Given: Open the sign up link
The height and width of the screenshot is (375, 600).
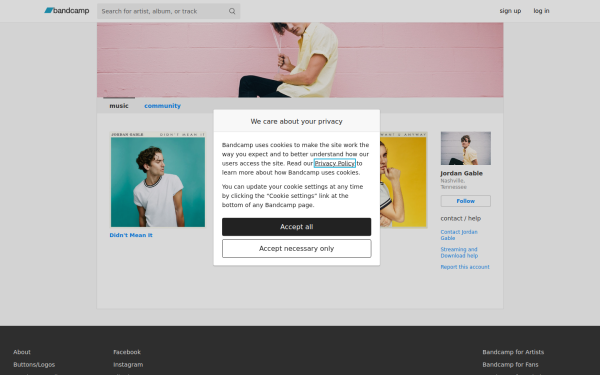Looking at the screenshot, I should (510, 11).
